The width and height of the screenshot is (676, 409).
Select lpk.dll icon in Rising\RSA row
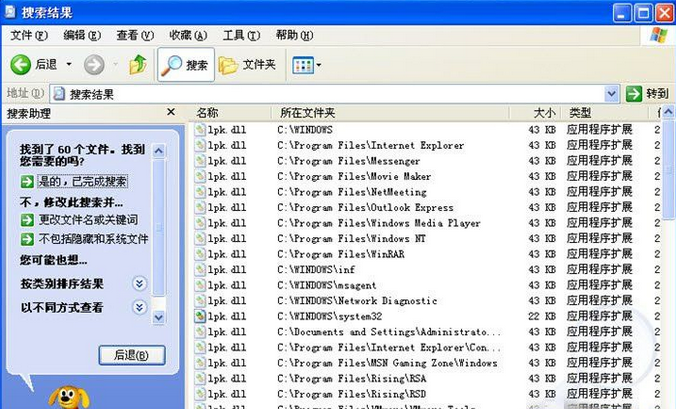[200, 378]
